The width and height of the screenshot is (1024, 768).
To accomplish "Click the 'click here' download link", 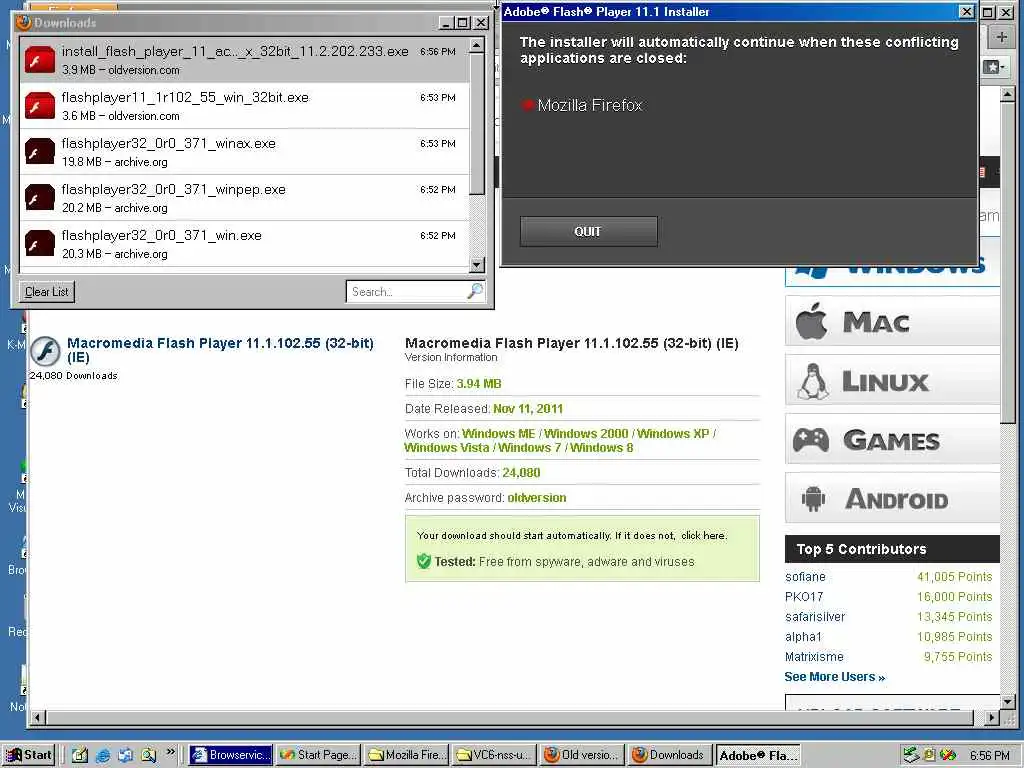I will coord(703,536).
